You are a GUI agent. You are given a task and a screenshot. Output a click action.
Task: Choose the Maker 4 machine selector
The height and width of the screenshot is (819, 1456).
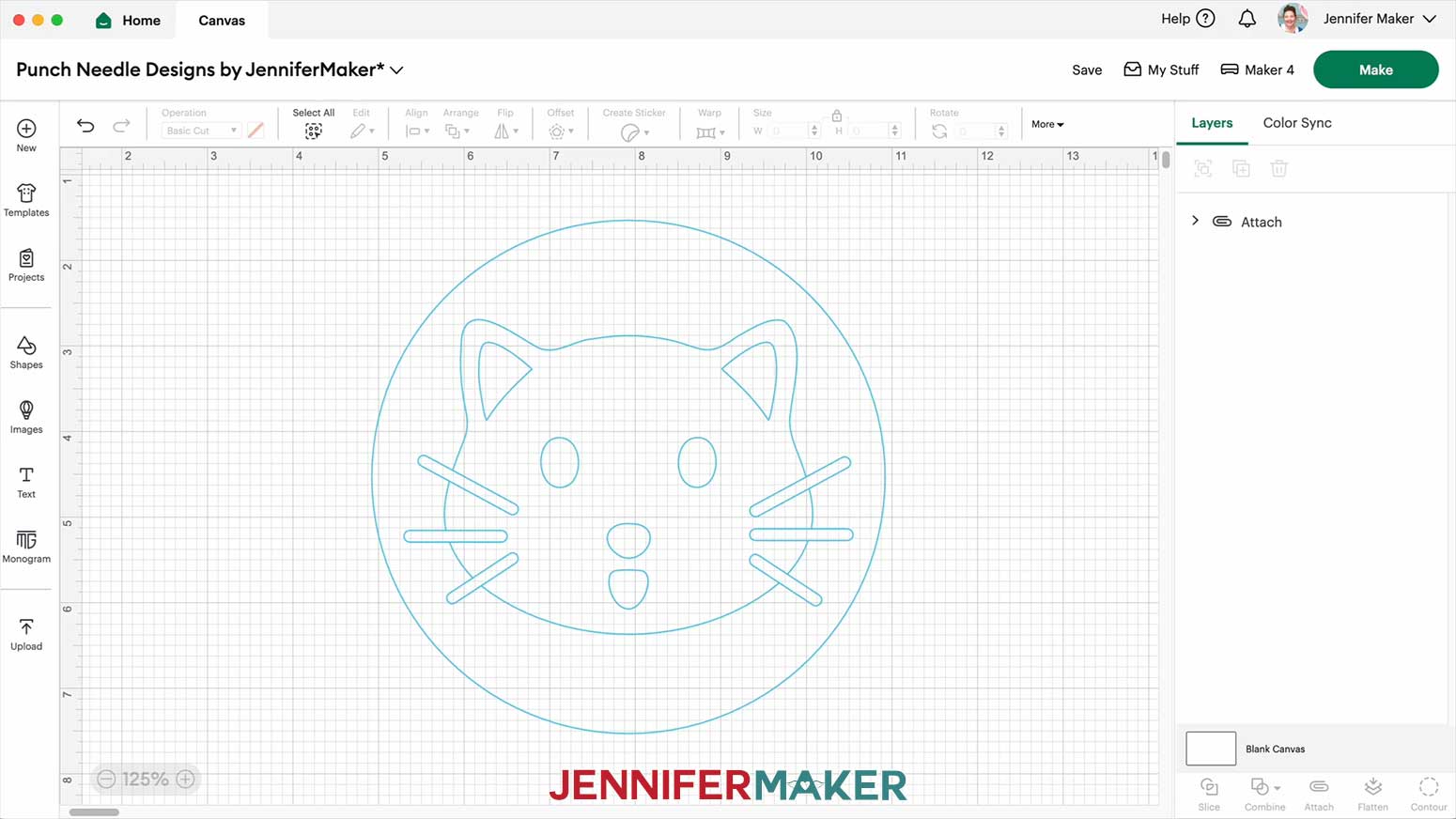1257,70
